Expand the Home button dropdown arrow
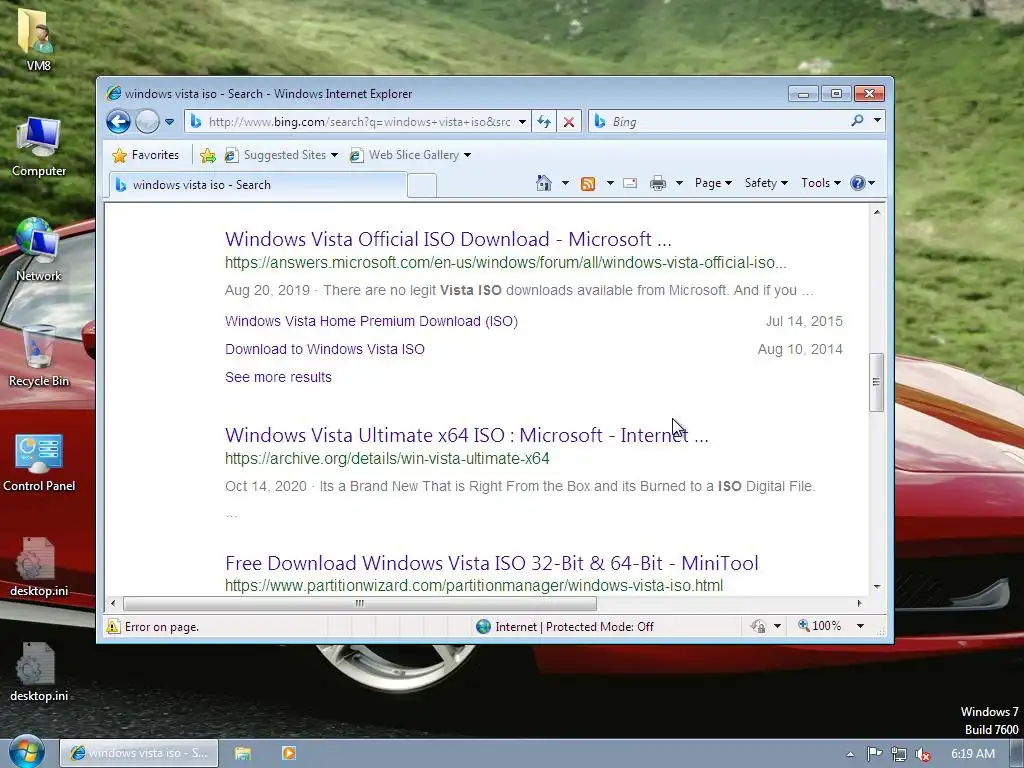 click(565, 183)
